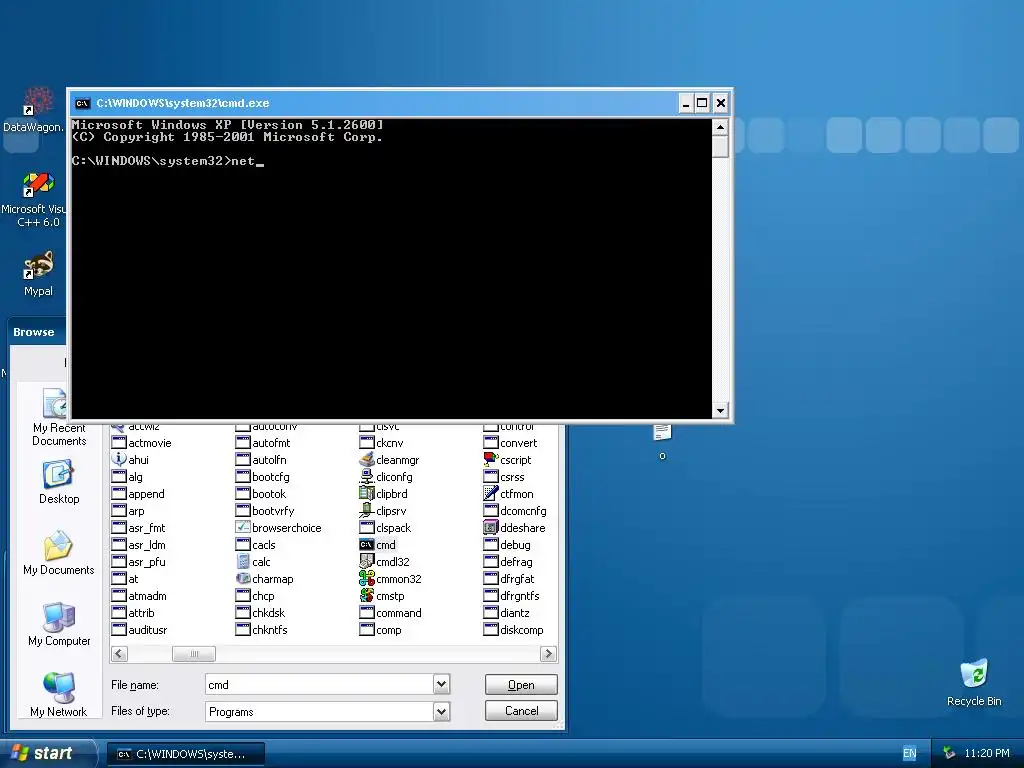Open the cmd.exe window system menu icon

point(82,103)
